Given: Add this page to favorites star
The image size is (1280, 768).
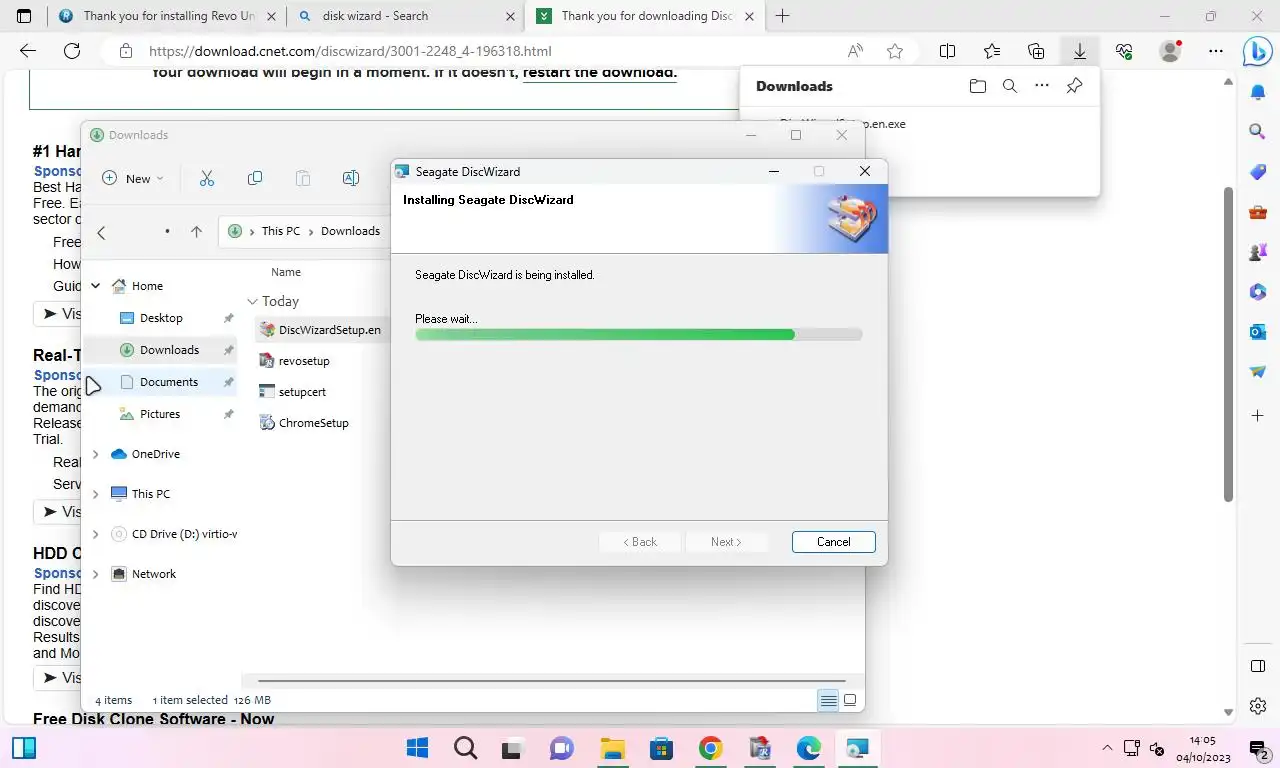Looking at the screenshot, I should [895, 51].
